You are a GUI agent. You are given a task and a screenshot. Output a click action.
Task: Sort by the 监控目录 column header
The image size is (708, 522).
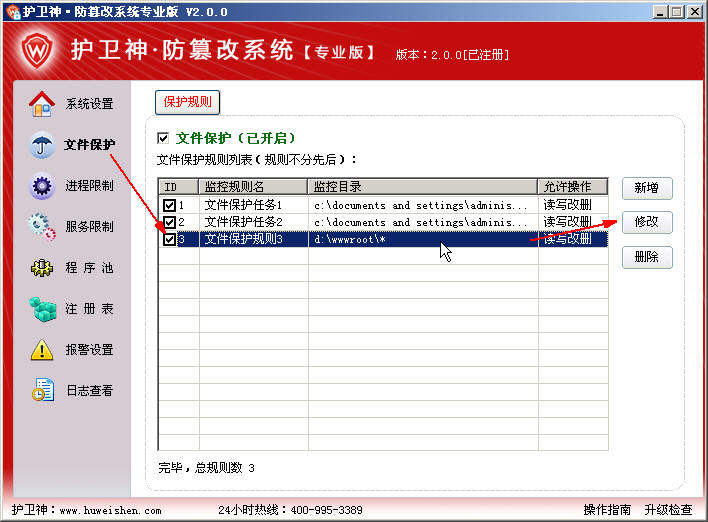point(423,186)
